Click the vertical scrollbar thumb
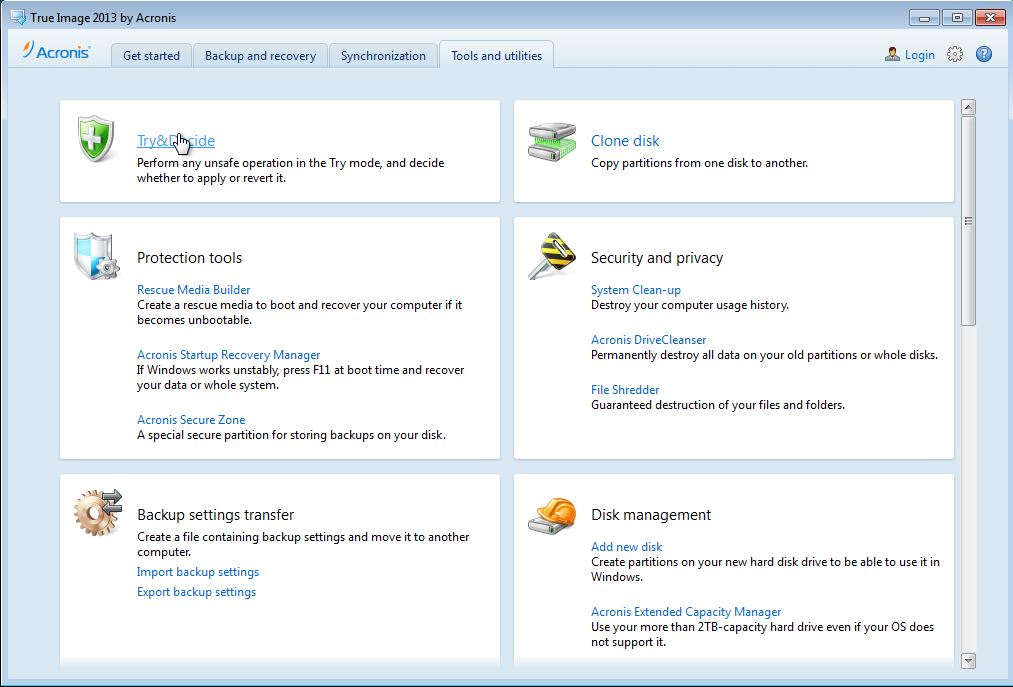The width and height of the screenshot is (1013, 687). [x=968, y=220]
